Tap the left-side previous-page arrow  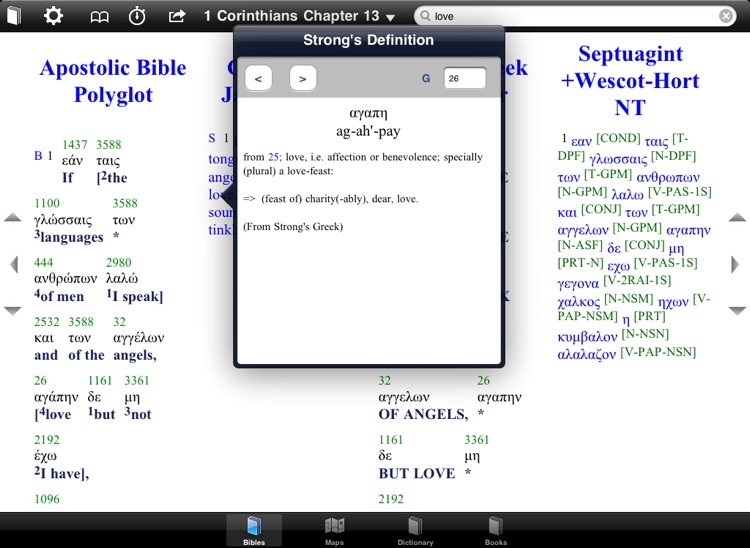click(14, 264)
